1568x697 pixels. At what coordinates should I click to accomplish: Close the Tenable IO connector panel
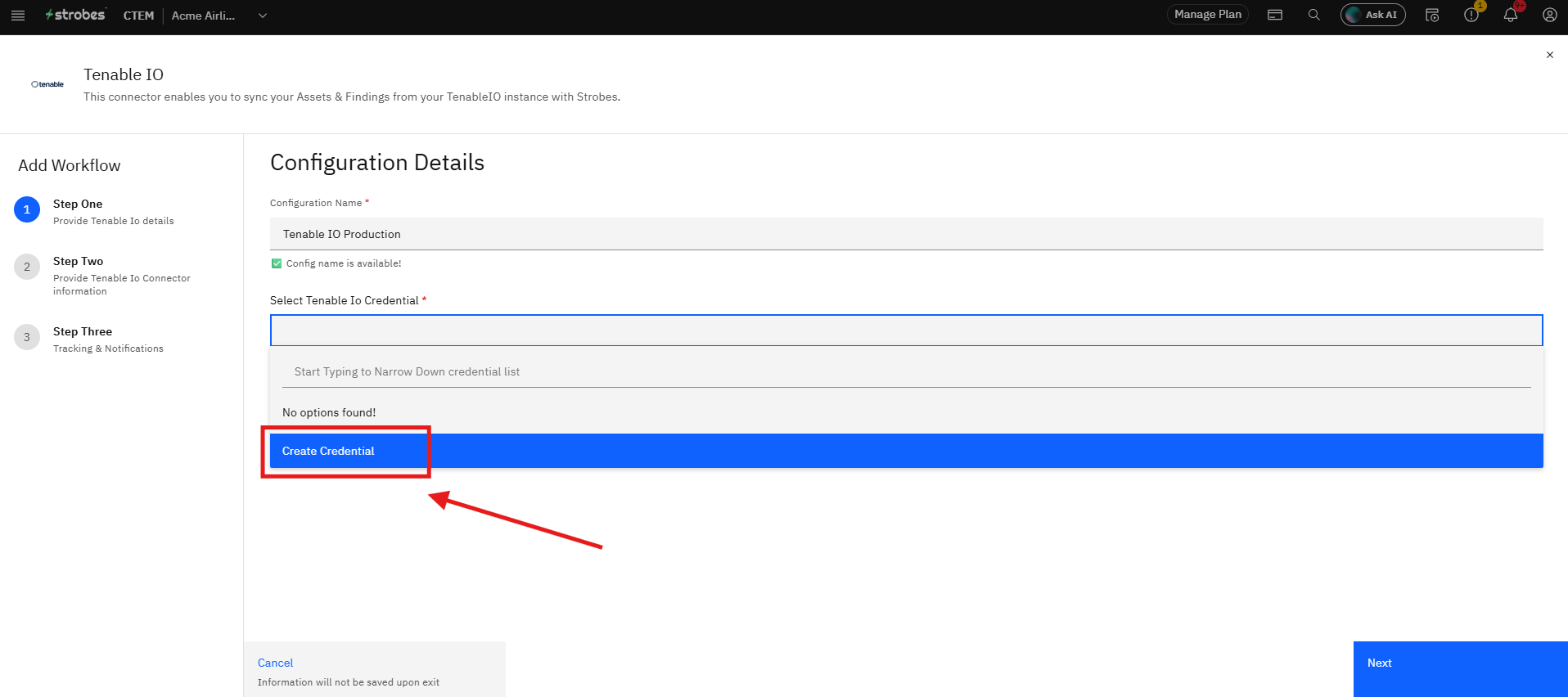coord(1550,55)
